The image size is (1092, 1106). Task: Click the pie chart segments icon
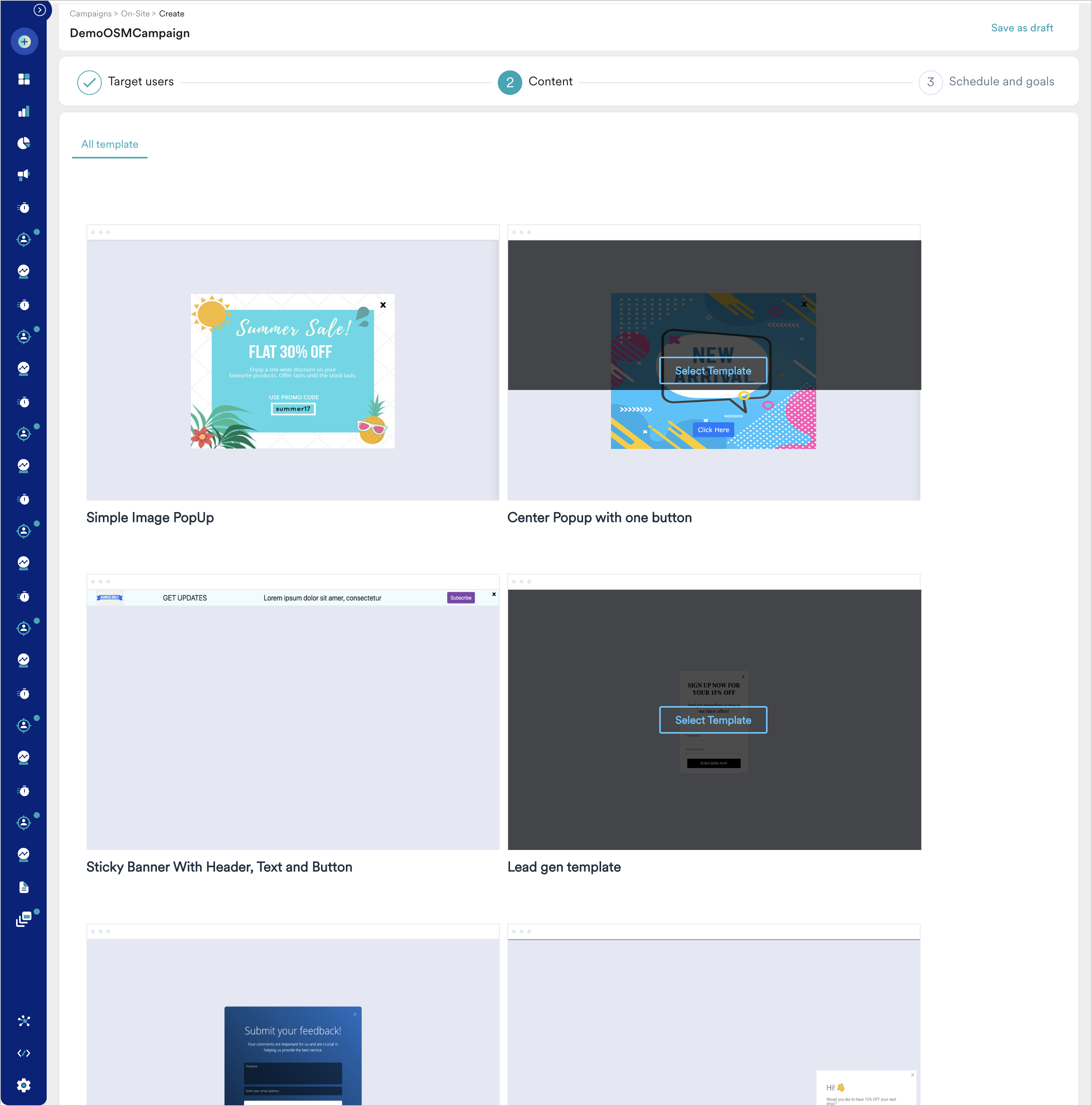coord(24,143)
